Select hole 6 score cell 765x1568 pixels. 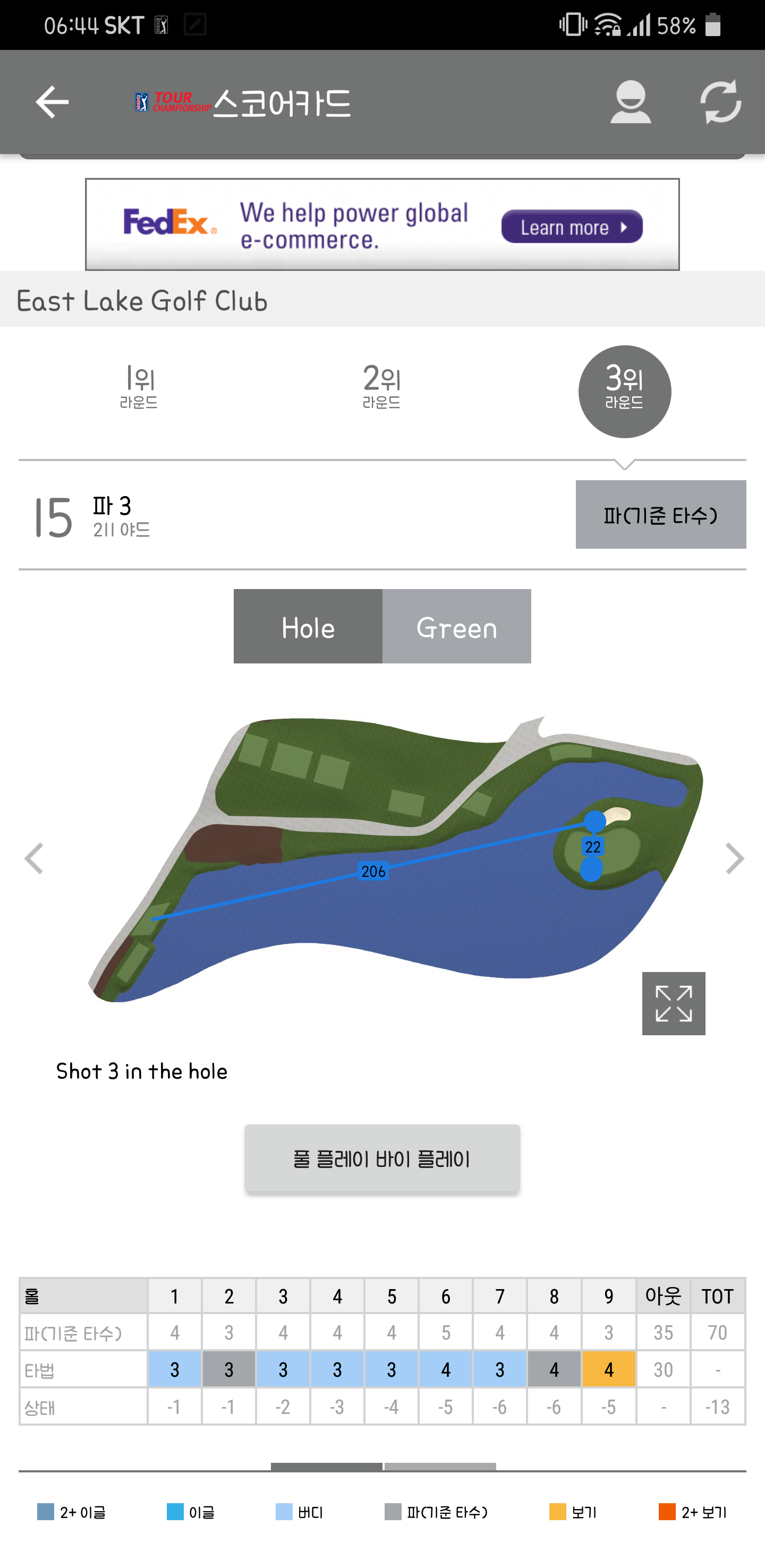[x=446, y=1369]
